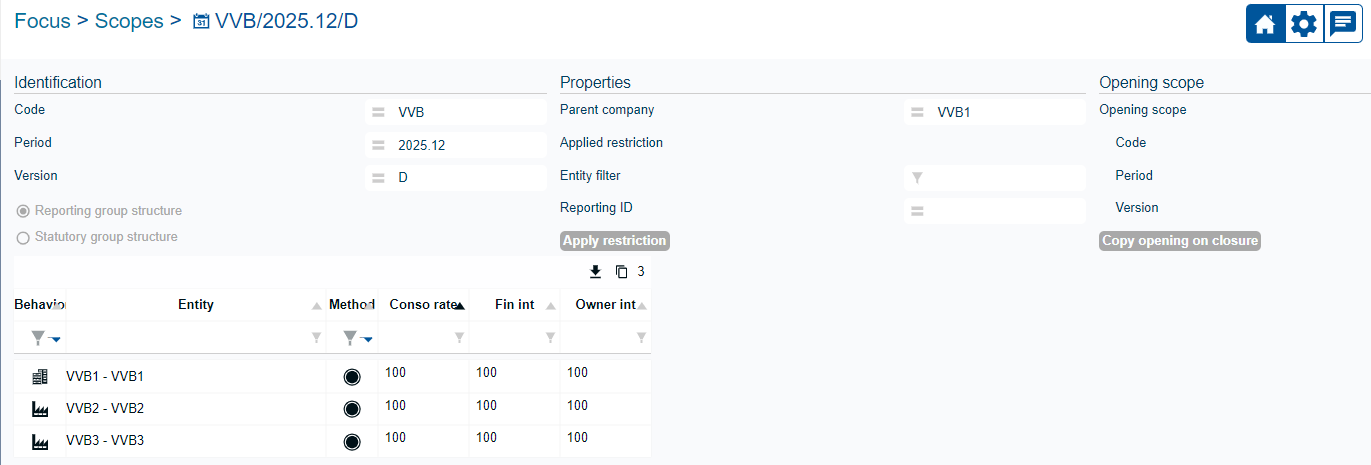Screen dimensions: 1371x465
Task: Click the VVB1 building entity icon
Action: tap(40, 377)
